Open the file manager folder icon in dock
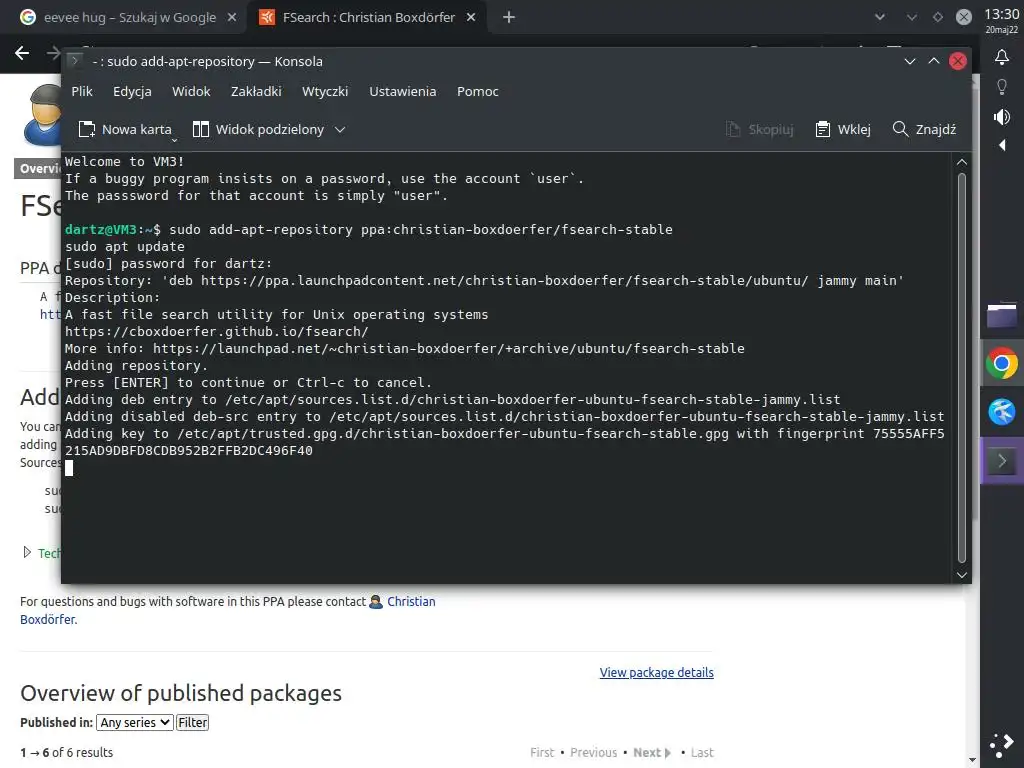 pos(1002,315)
